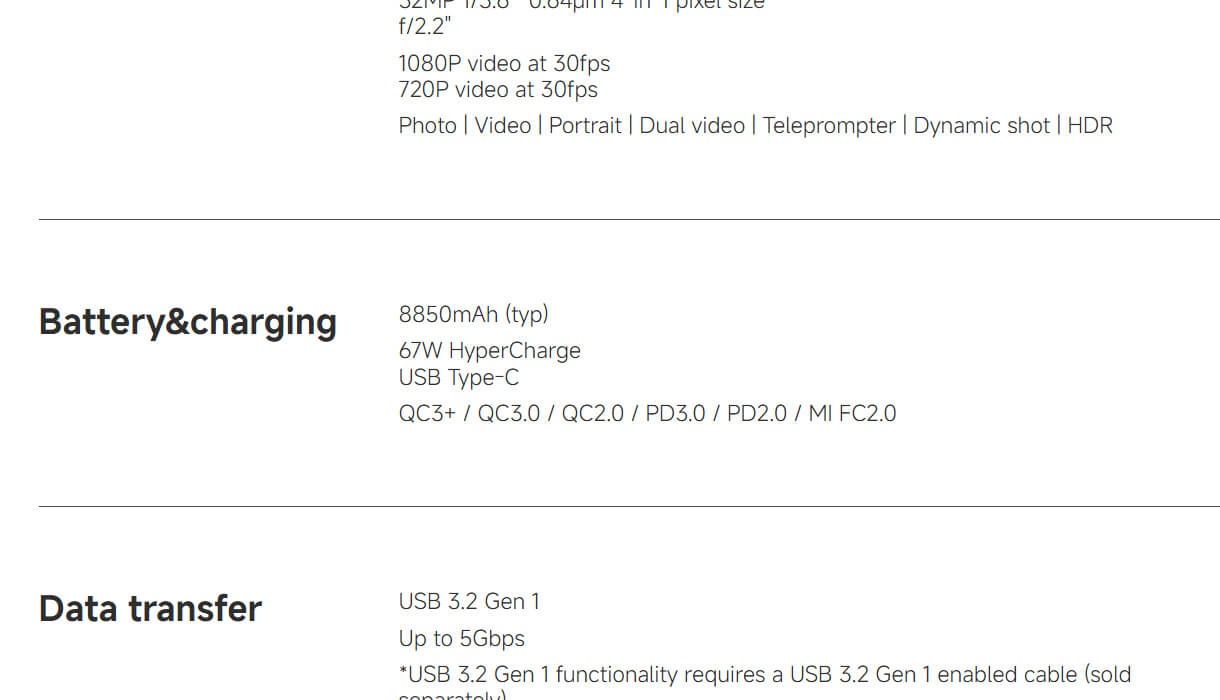Click the 1080P video at 30fps line
The image size is (1220, 700).
[504, 63]
